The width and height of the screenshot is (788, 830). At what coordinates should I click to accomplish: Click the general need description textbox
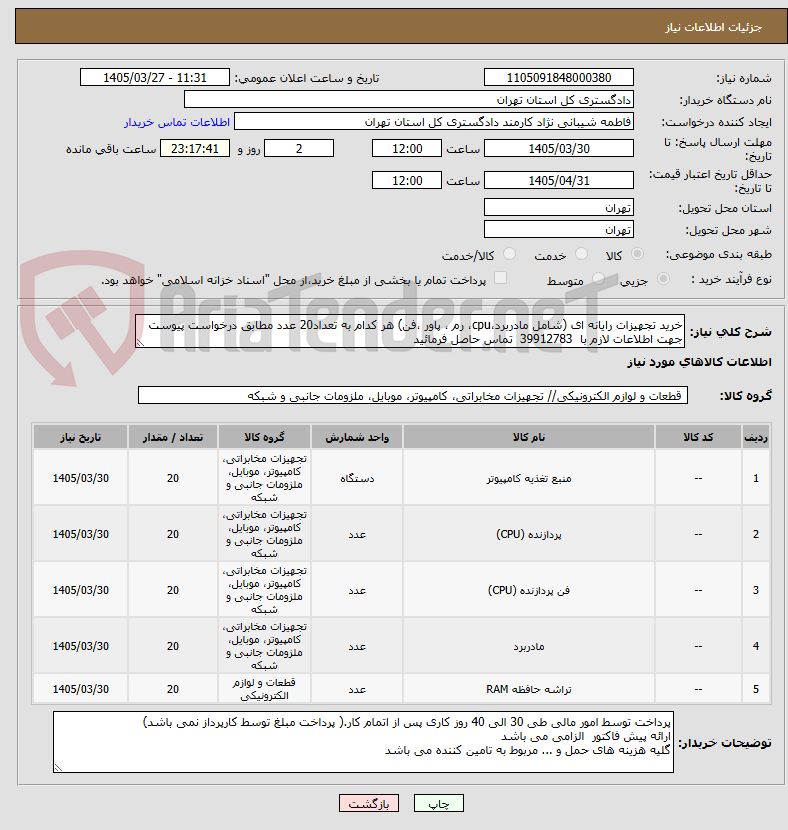point(410,332)
